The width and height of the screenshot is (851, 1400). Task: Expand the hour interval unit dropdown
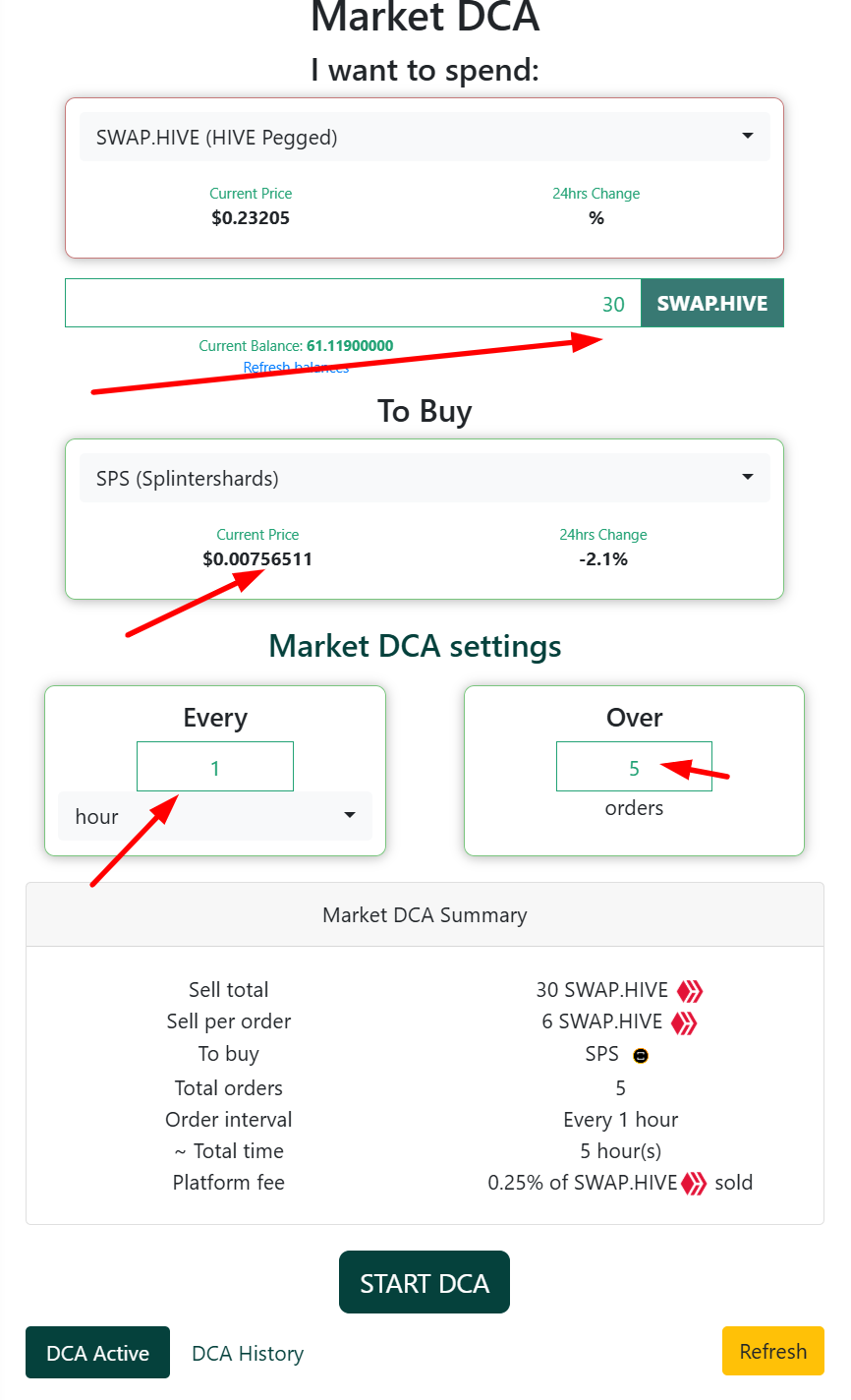(x=215, y=816)
